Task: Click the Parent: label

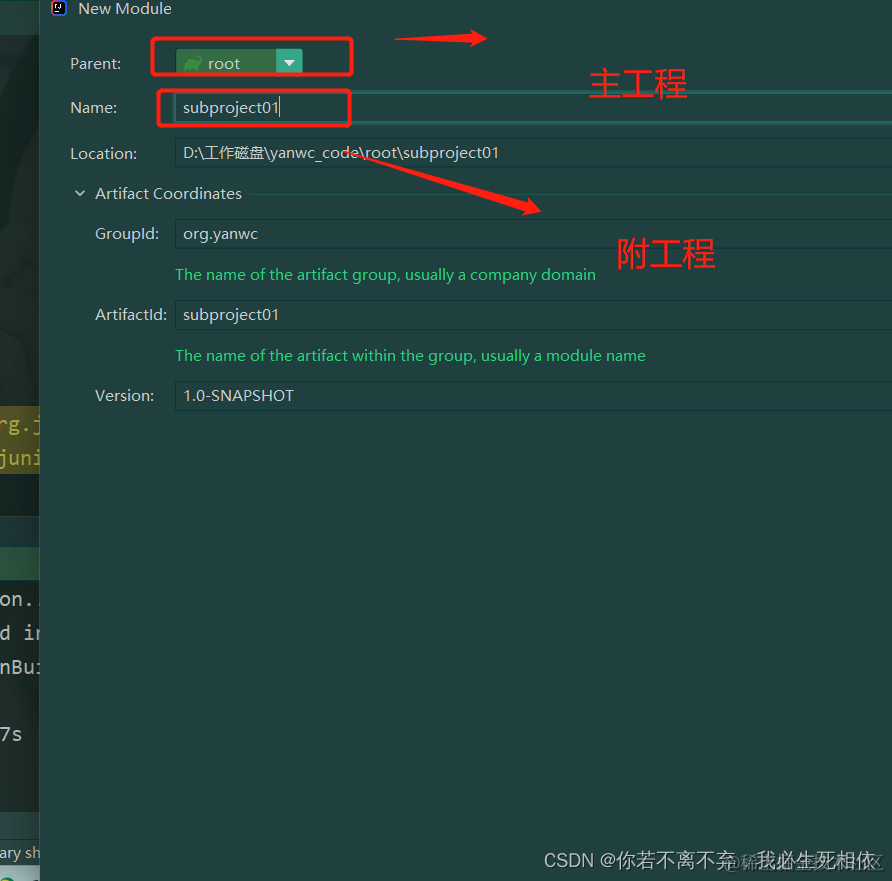Action: coord(96,64)
